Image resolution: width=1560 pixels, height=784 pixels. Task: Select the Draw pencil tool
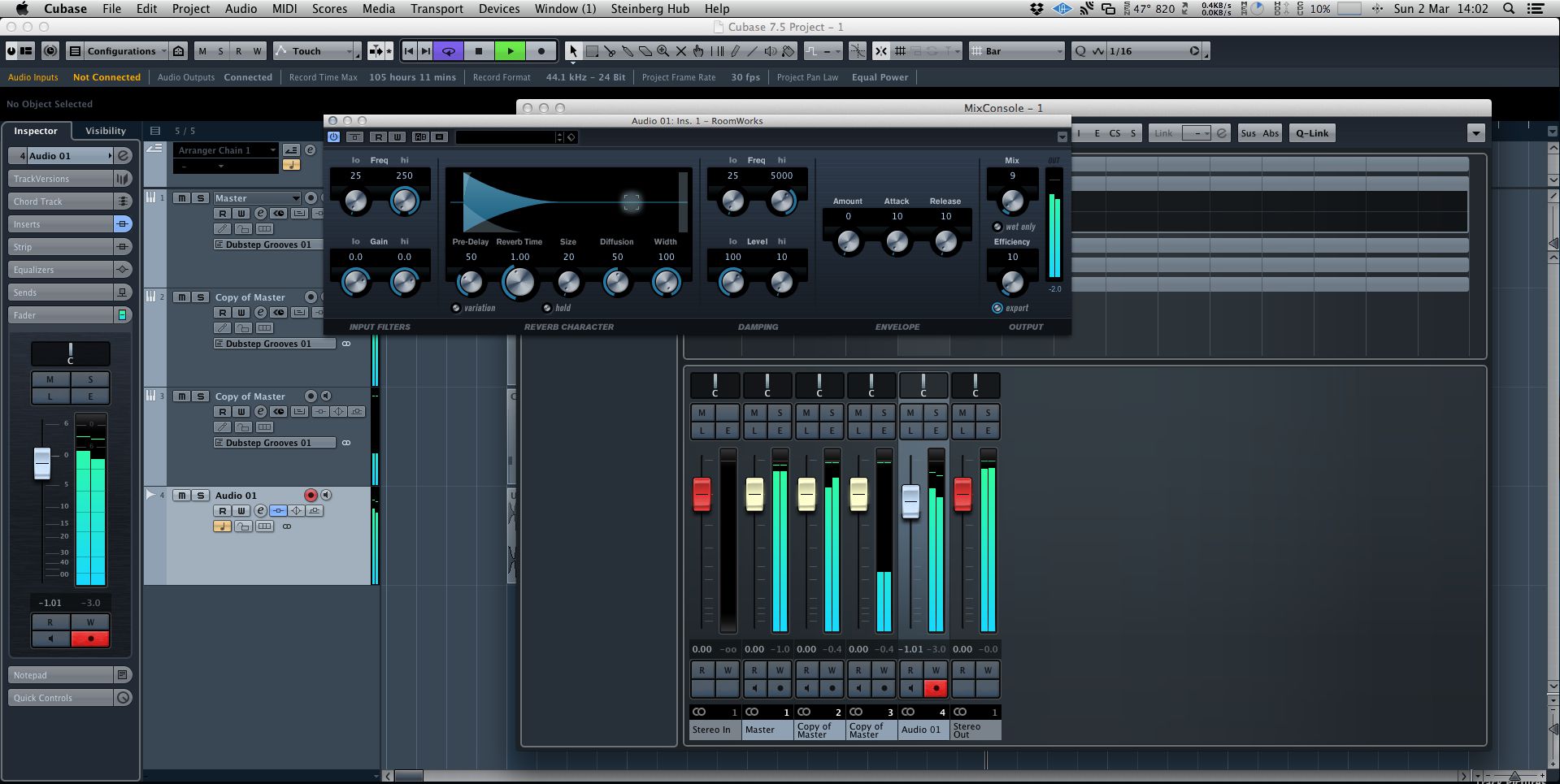click(x=735, y=51)
